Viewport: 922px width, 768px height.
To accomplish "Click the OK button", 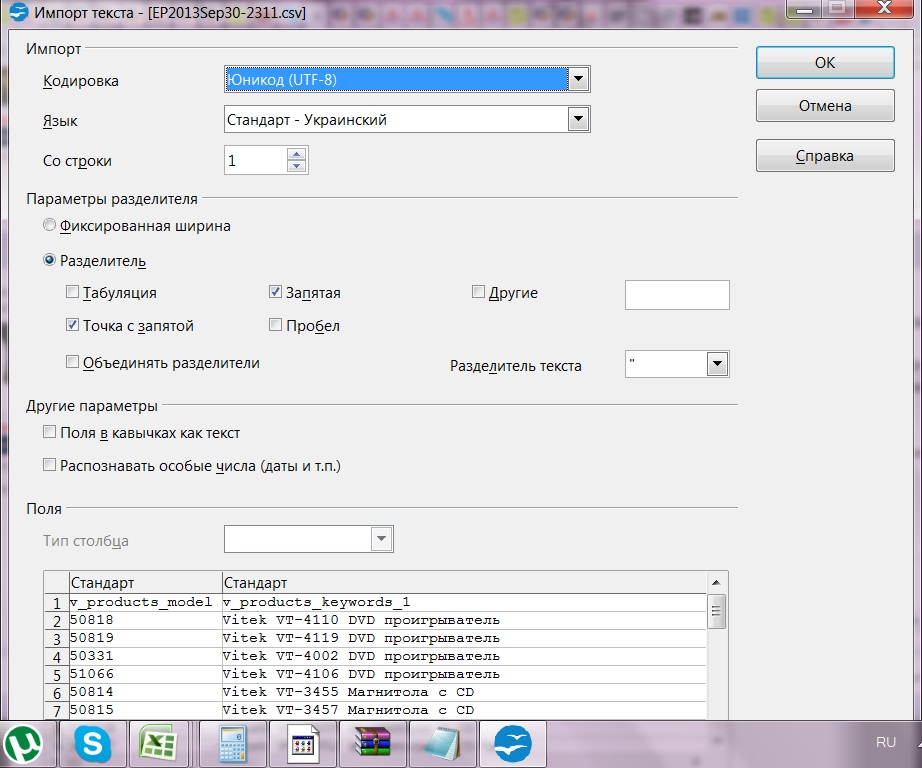I will click(x=825, y=62).
